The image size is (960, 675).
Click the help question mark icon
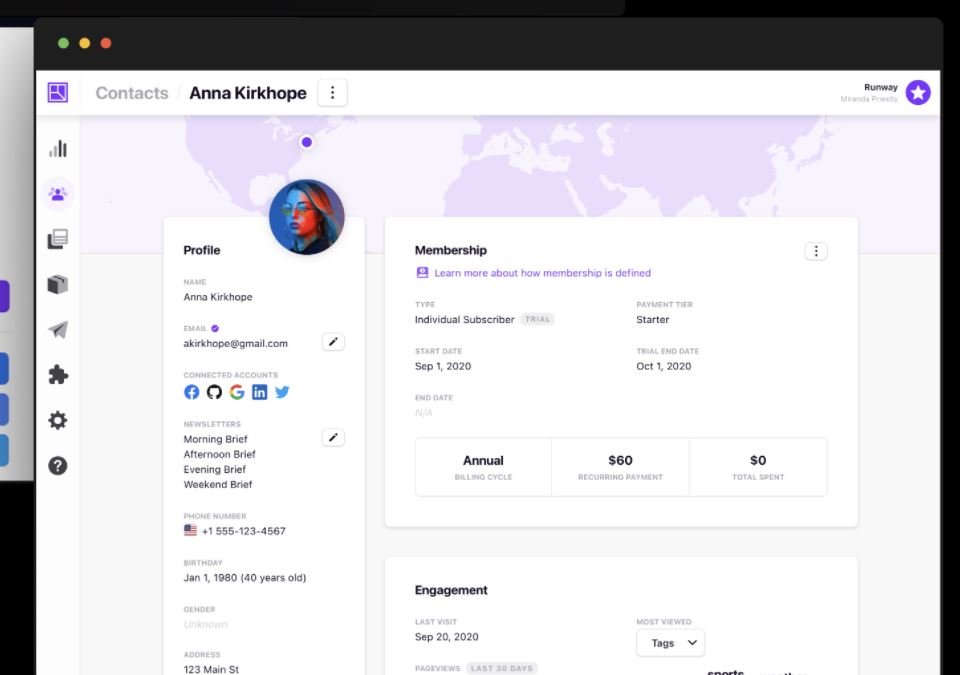click(58, 466)
